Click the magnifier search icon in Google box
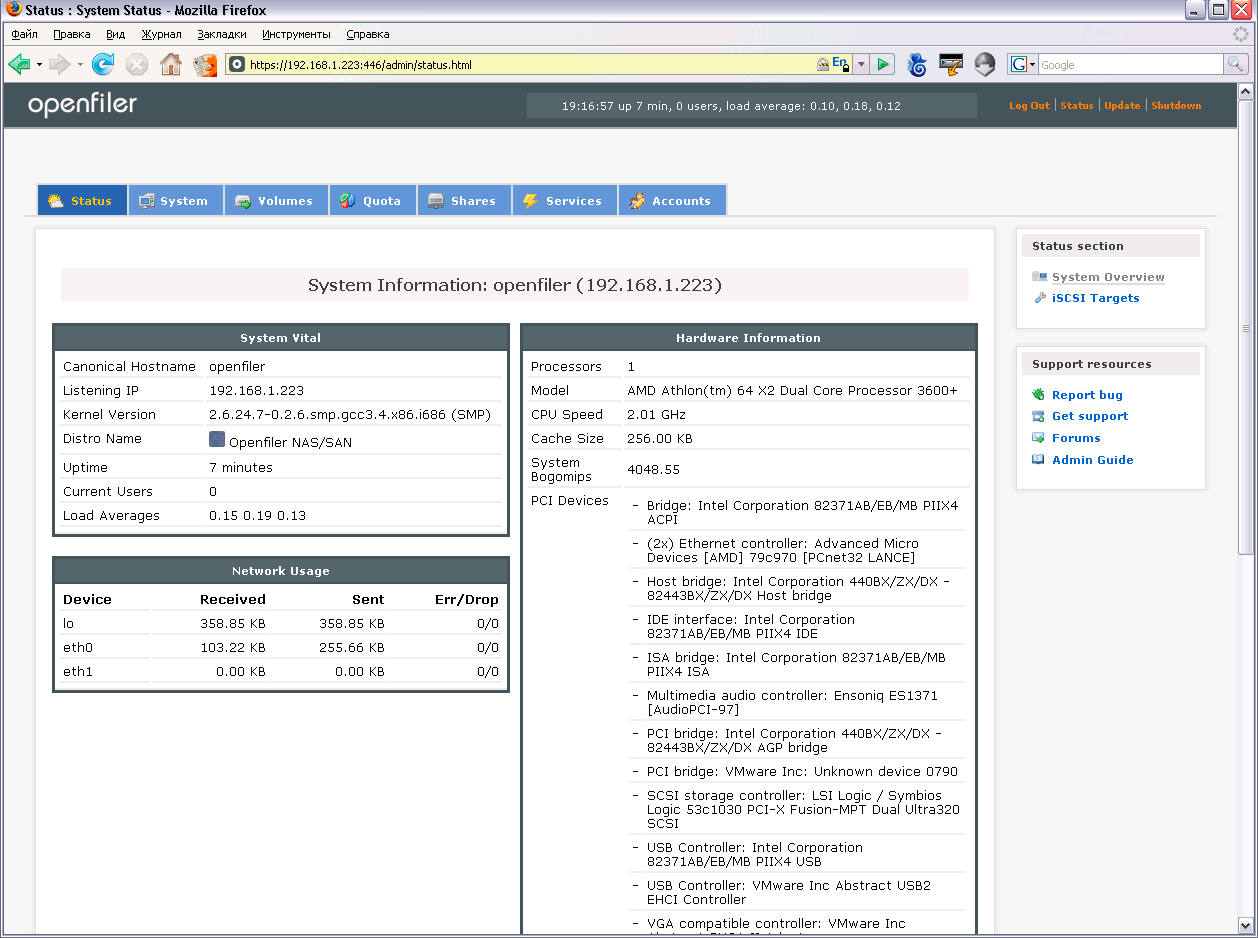This screenshot has width=1258, height=938. point(1236,65)
